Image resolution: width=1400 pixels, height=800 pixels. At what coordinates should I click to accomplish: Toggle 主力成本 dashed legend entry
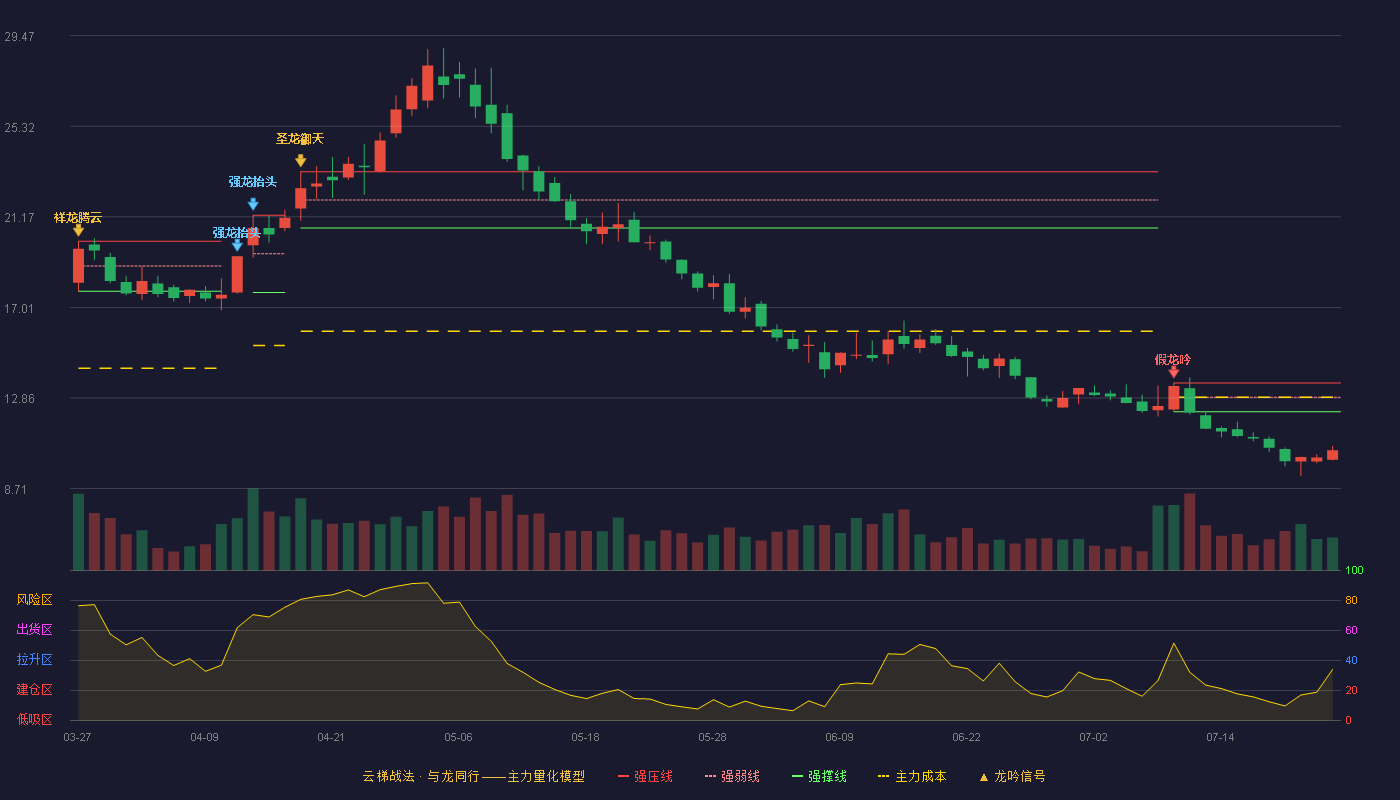911,776
